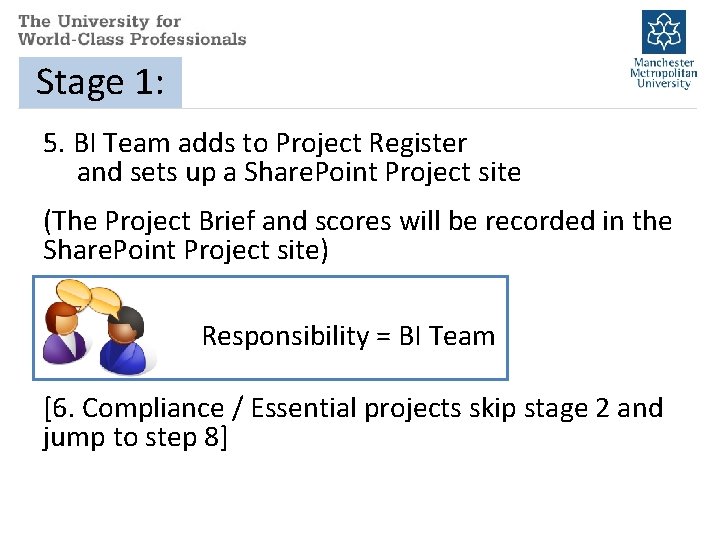Image resolution: width=720 pixels, height=540 pixels.
Task: Select the 'Stage 1:' title box
Action: tap(100, 82)
